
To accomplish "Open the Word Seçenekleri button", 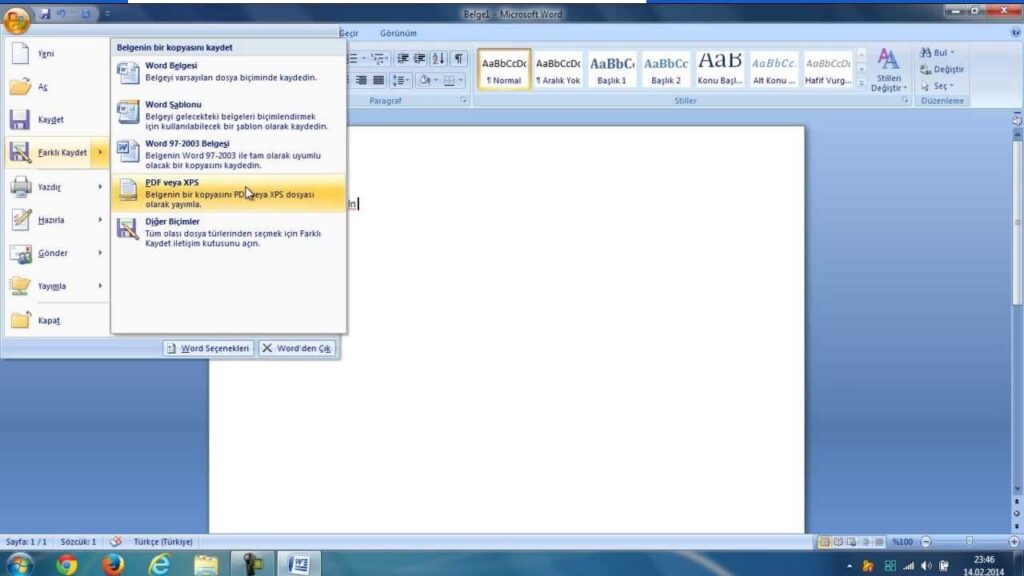I will click(208, 349).
